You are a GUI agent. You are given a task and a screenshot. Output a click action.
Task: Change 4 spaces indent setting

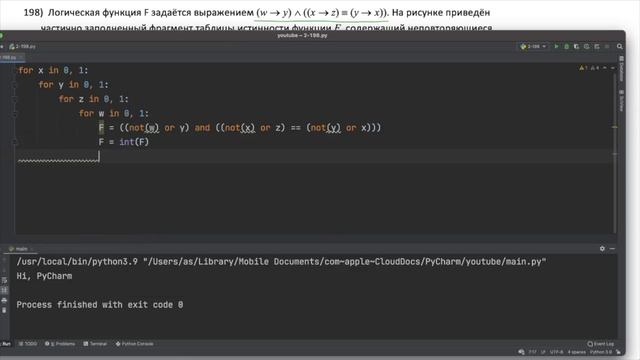pos(577,352)
